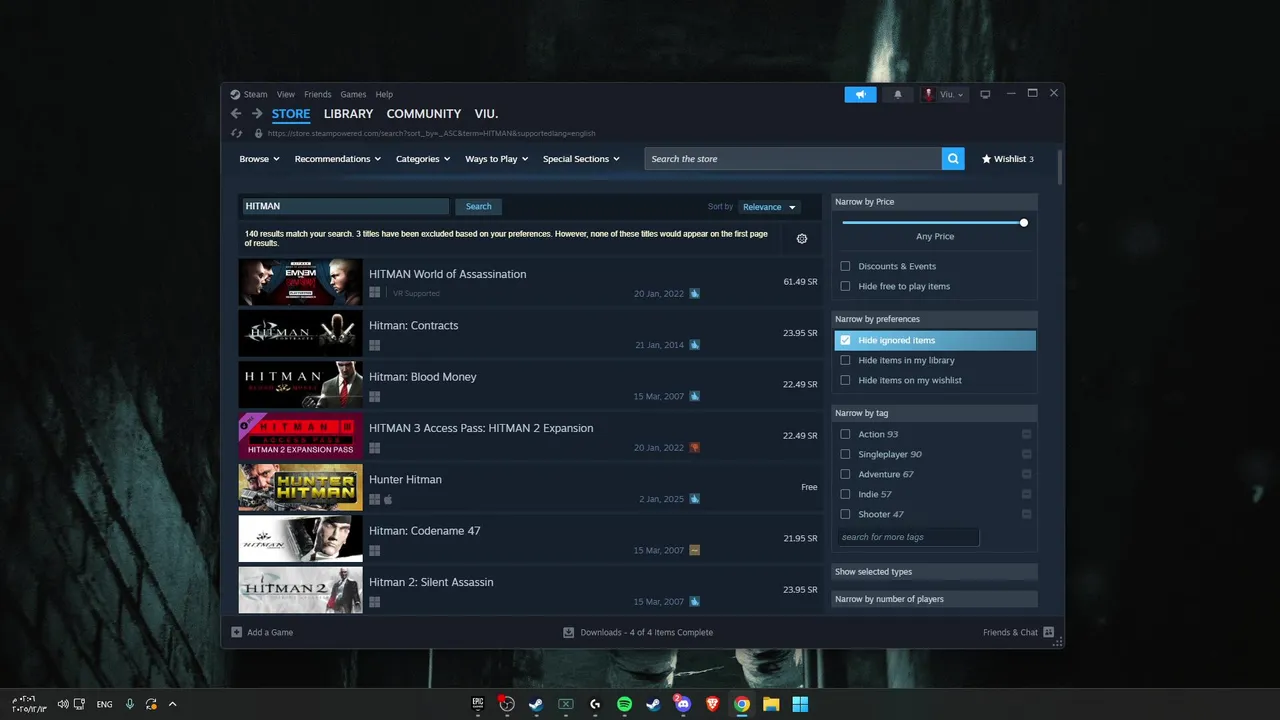Focus the Search the store field

(x=793, y=159)
